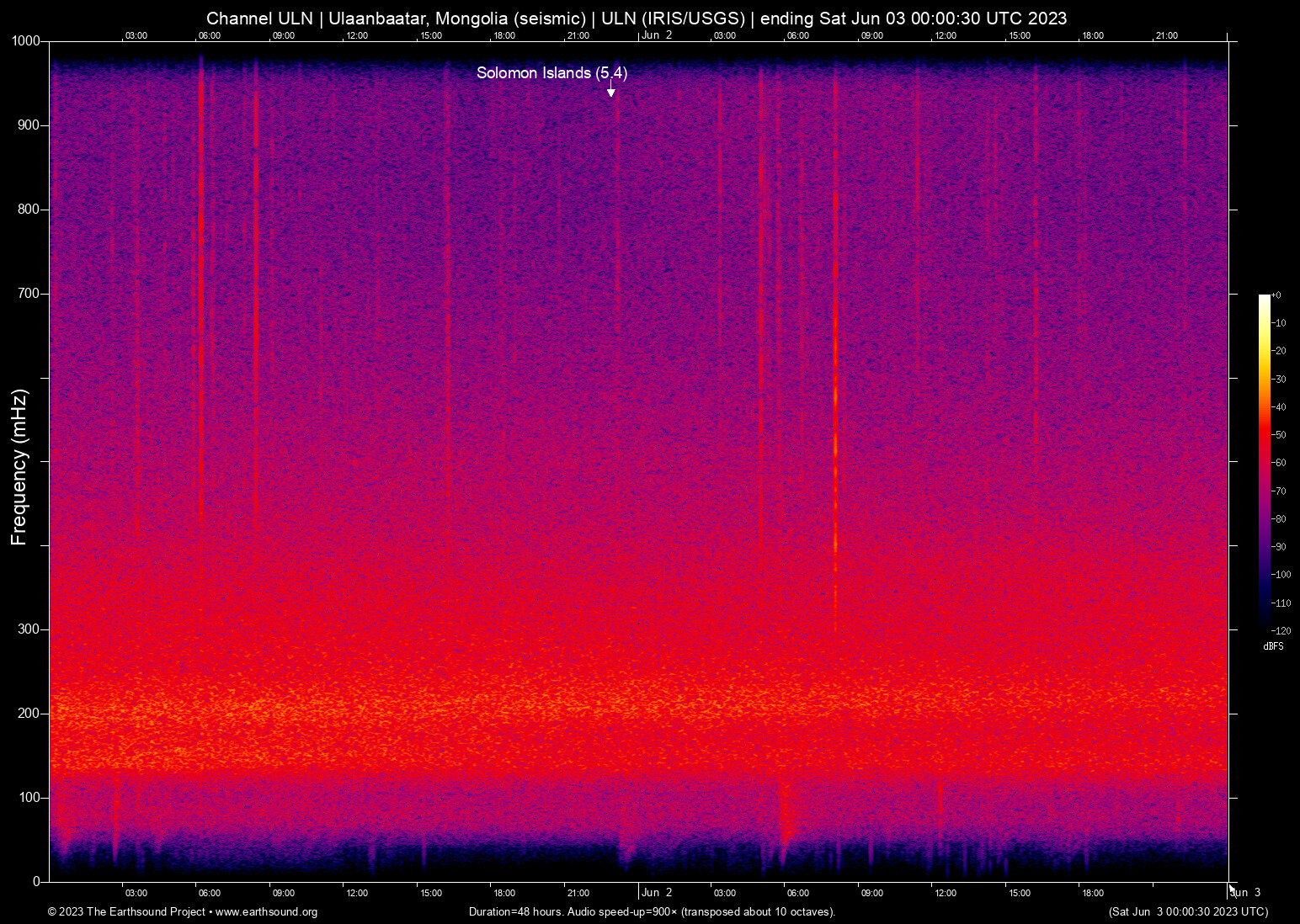Select the Sat Jun 3 end-time text
Image resolution: width=1300 pixels, height=924 pixels.
point(1189,912)
